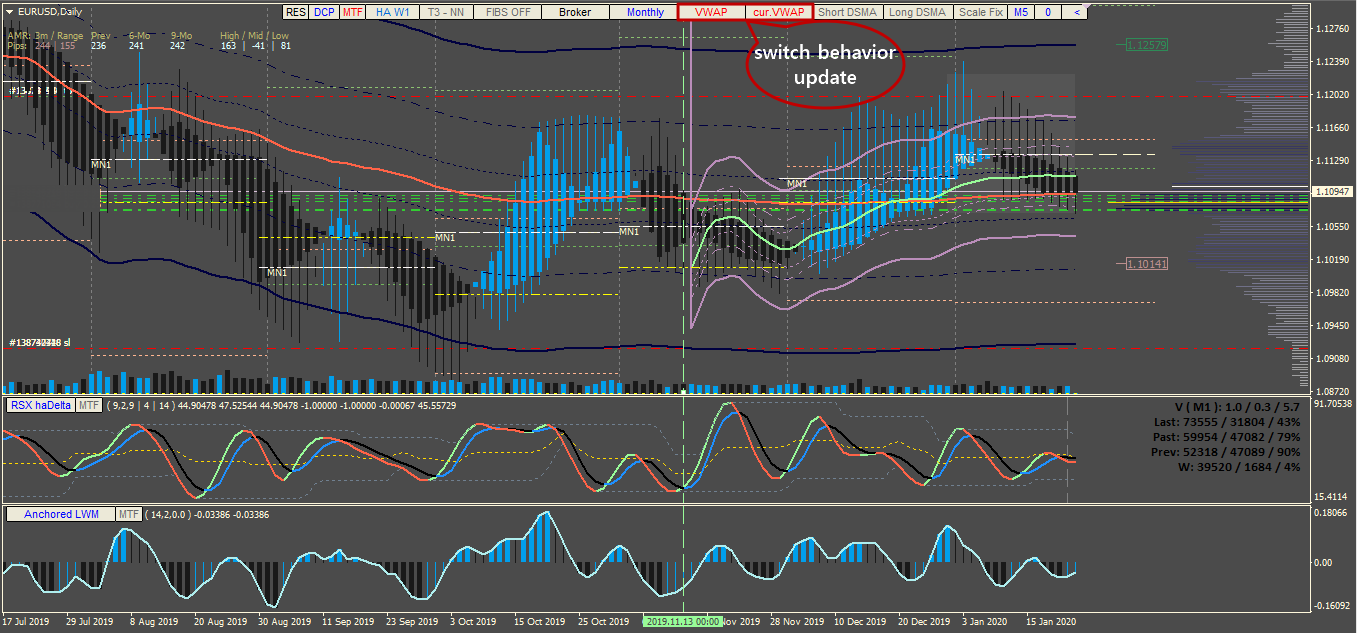Click the 1.10947 current price tag
1358x633 pixels.
pyautogui.click(x=1334, y=190)
